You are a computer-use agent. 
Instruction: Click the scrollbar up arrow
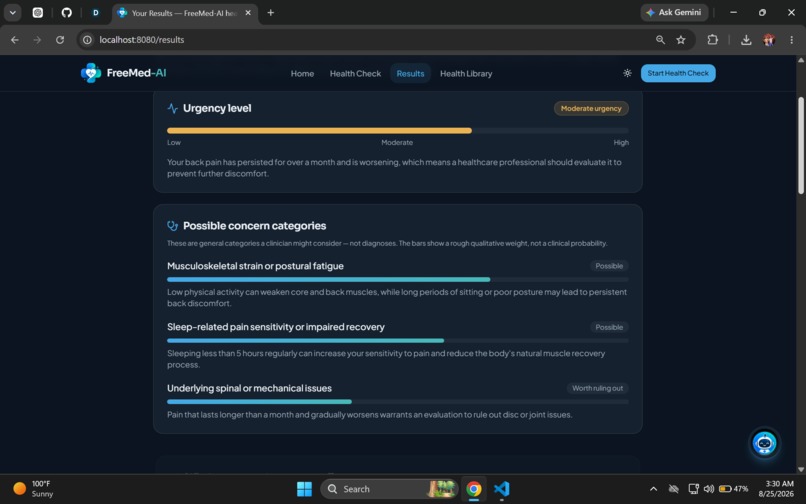(800, 60)
